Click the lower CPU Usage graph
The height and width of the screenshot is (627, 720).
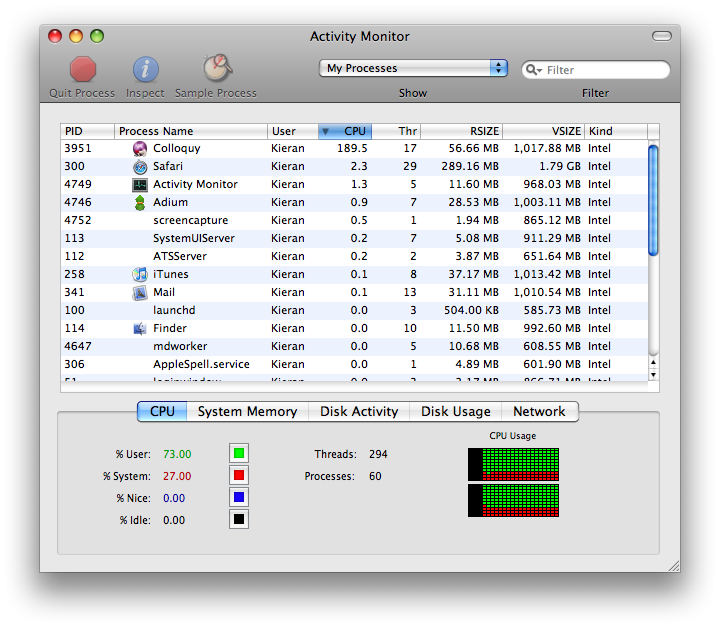[x=513, y=500]
